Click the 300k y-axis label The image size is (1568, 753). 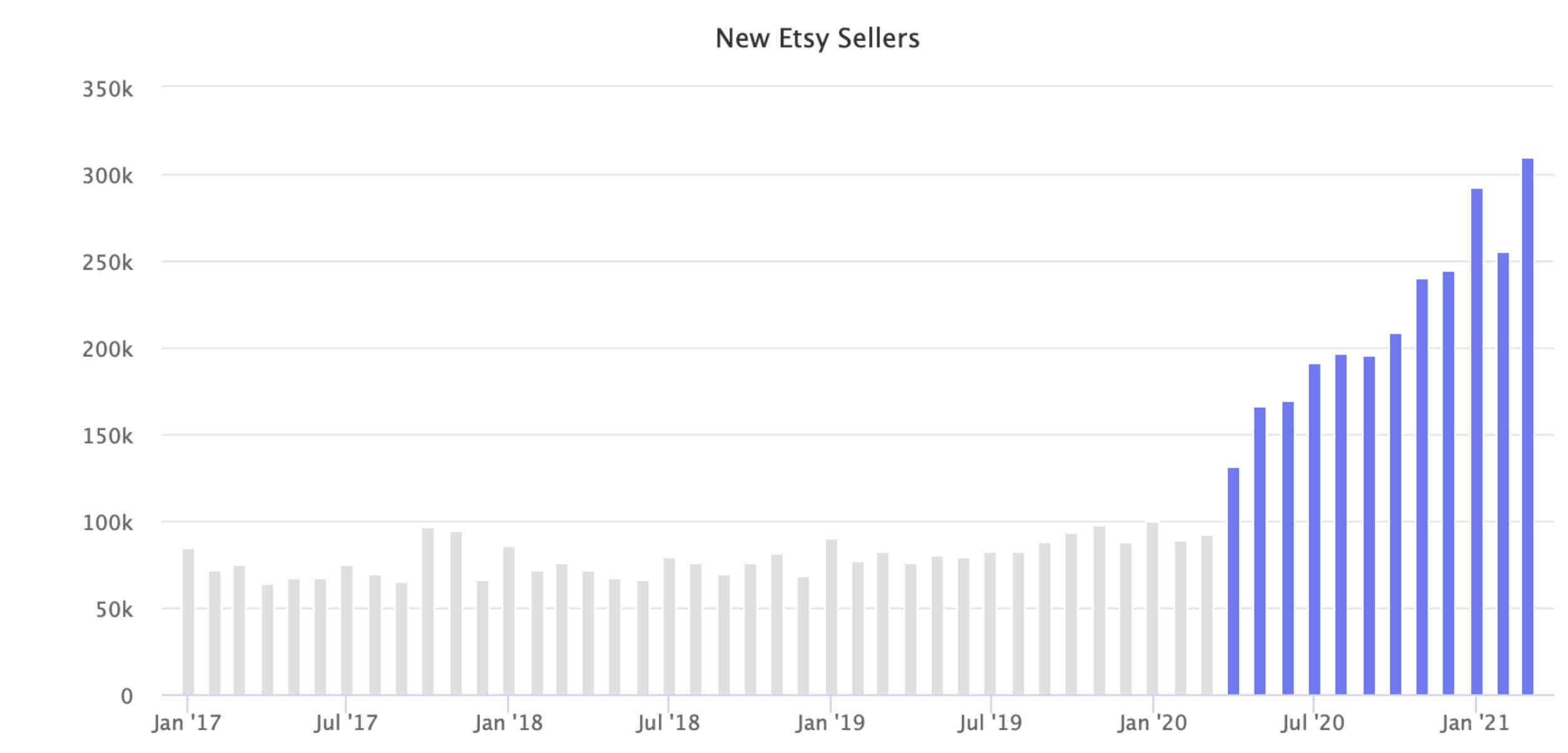tap(108, 176)
